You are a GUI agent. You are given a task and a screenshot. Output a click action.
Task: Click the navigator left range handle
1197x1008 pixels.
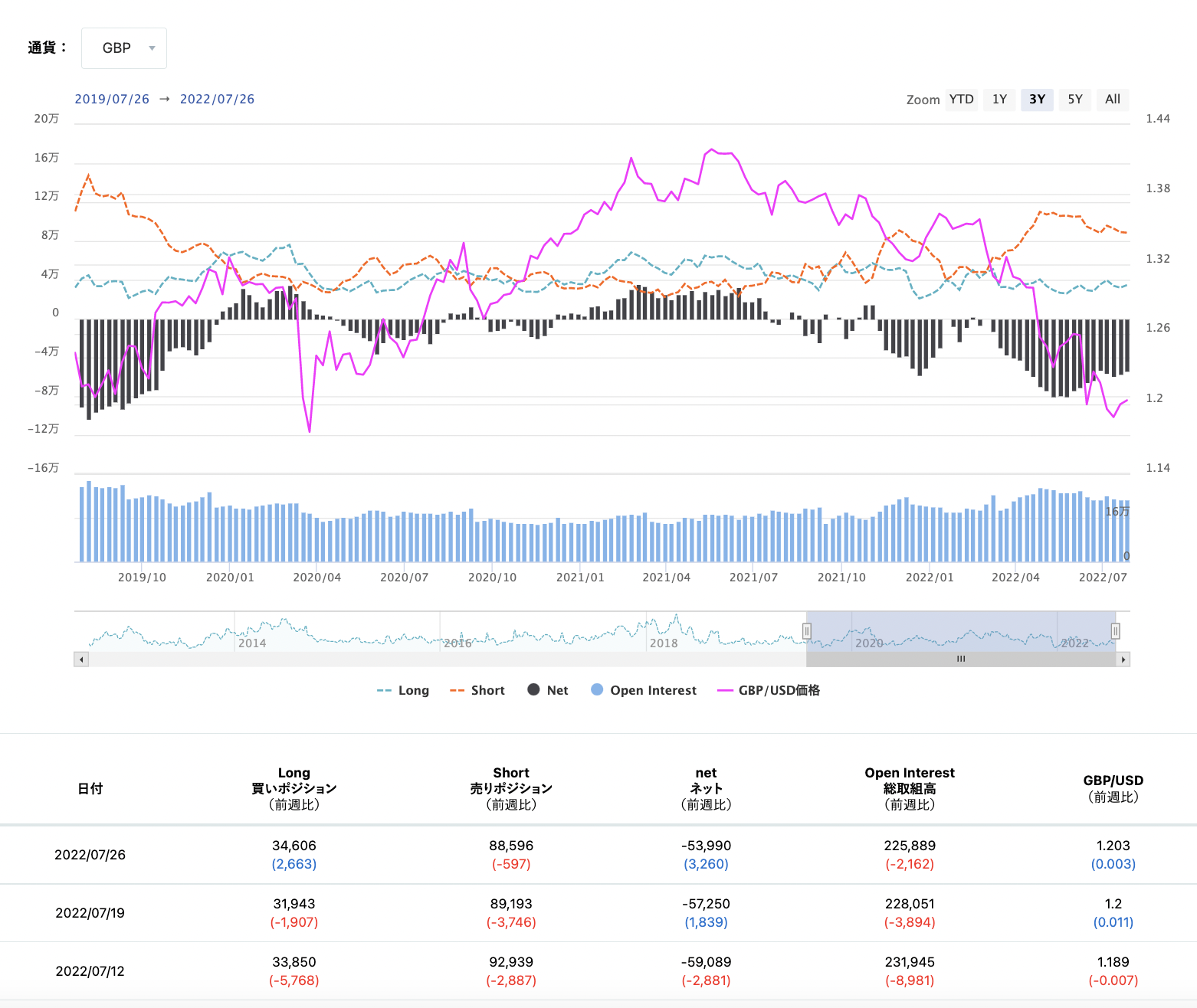(x=807, y=631)
